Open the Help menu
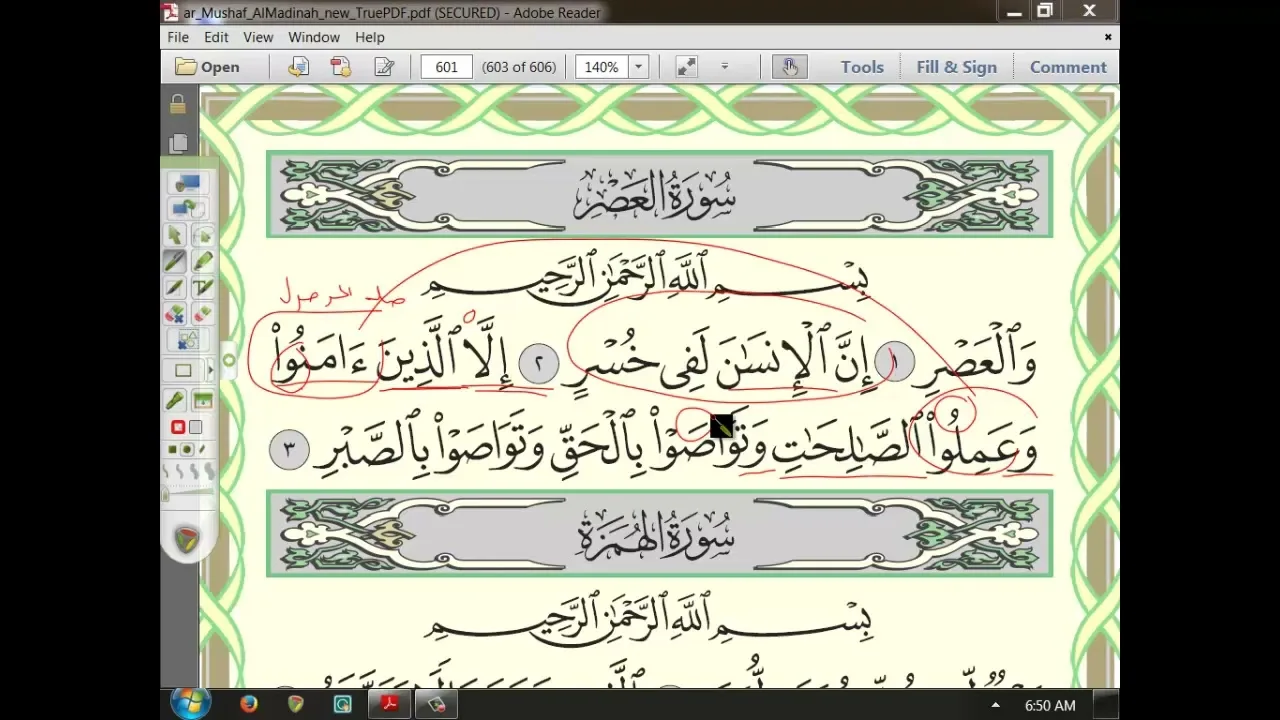This screenshot has height=720, width=1280. [369, 37]
